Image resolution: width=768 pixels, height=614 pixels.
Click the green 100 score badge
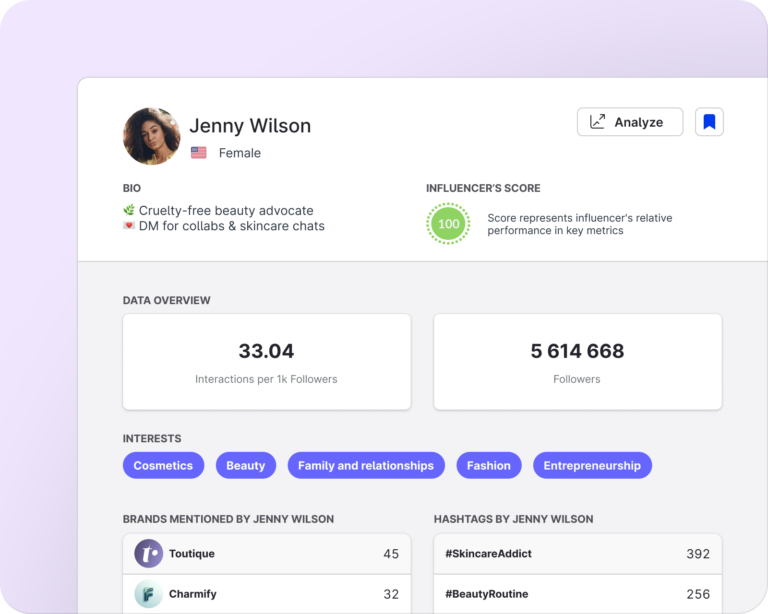[x=448, y=223]
